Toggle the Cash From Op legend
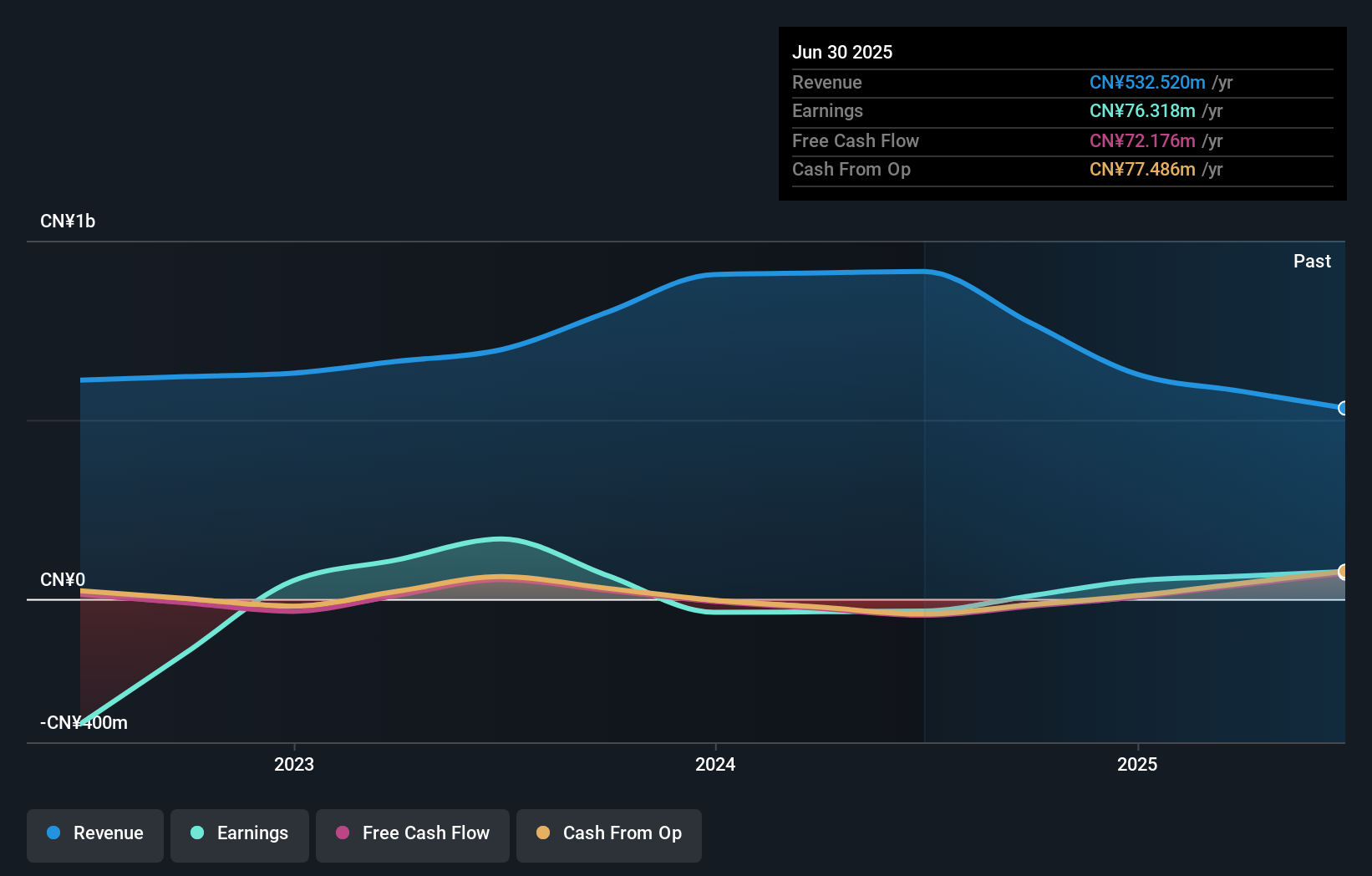This screenshot has width=1372, height=876. point(609,835)
